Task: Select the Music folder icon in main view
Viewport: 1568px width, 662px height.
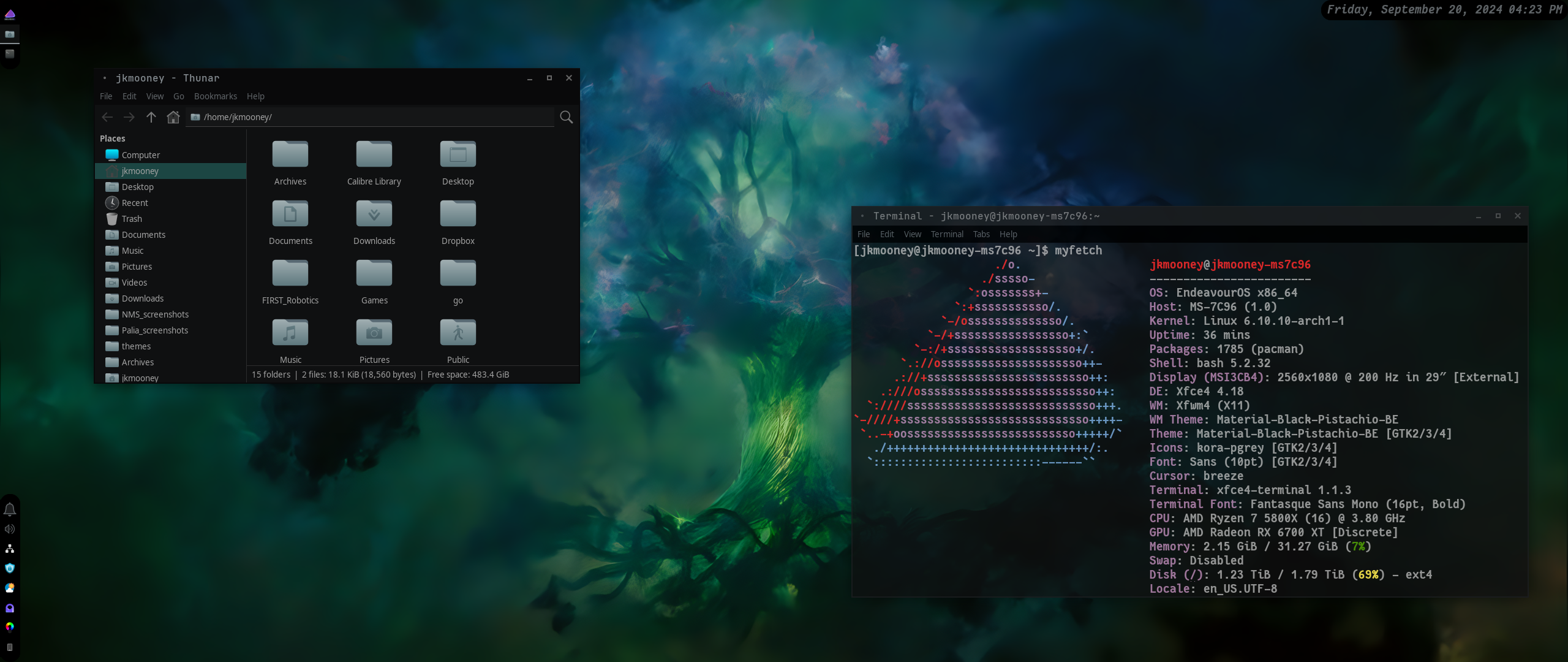Action: (290, 332)
